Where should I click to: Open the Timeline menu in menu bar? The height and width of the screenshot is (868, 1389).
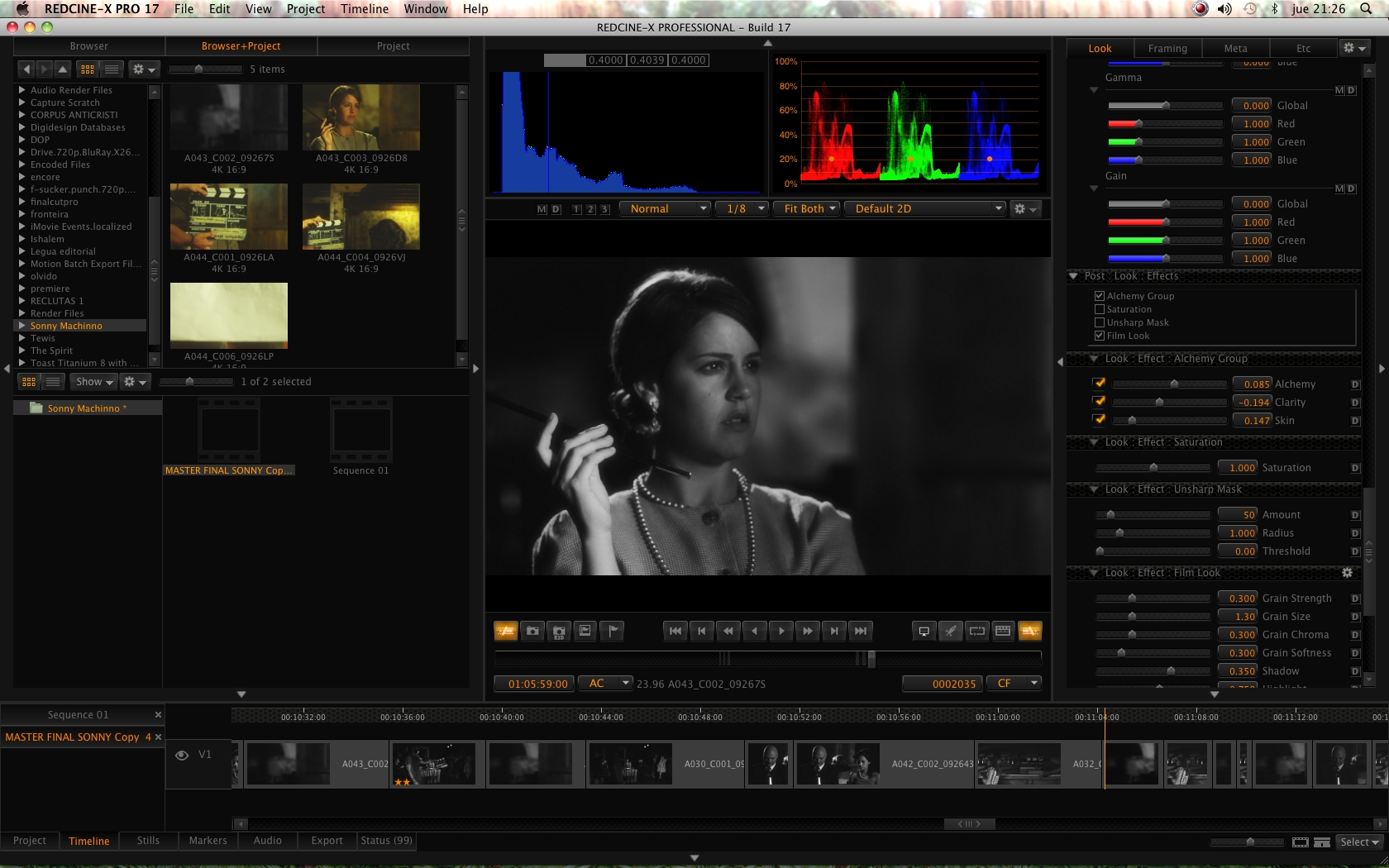click(364, 9)
